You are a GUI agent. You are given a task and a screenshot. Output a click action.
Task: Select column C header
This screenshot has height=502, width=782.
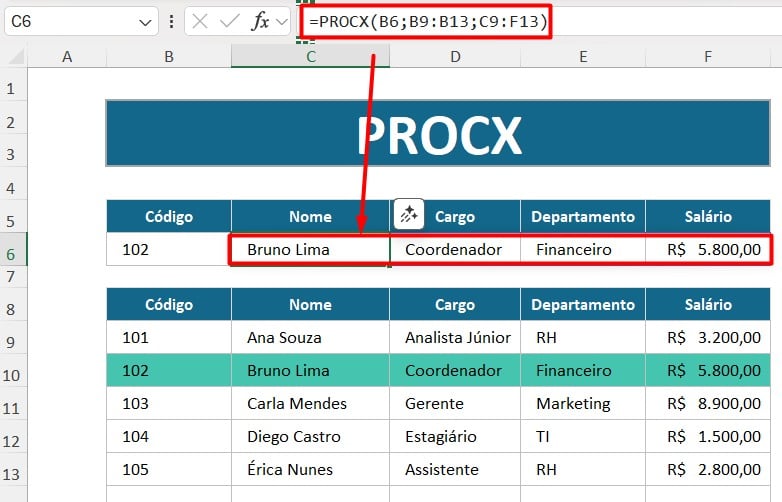[x=311, y=56]
